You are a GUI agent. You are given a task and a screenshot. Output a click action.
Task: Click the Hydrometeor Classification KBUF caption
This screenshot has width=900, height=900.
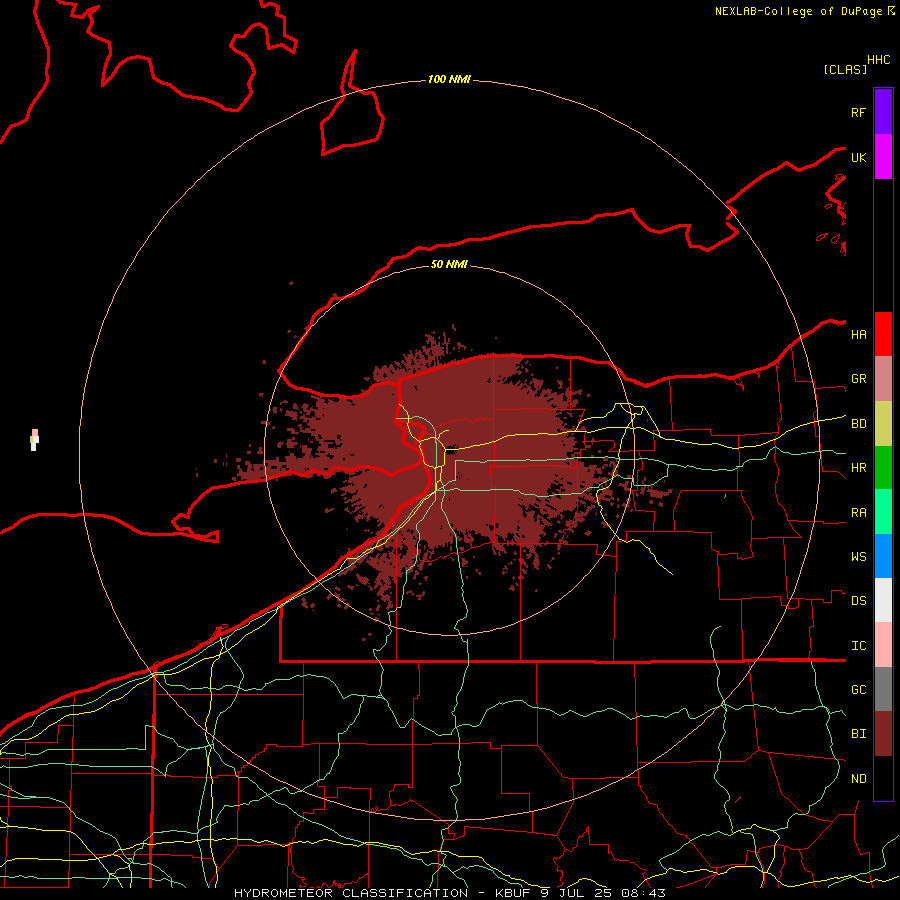(x=449, y=893)
